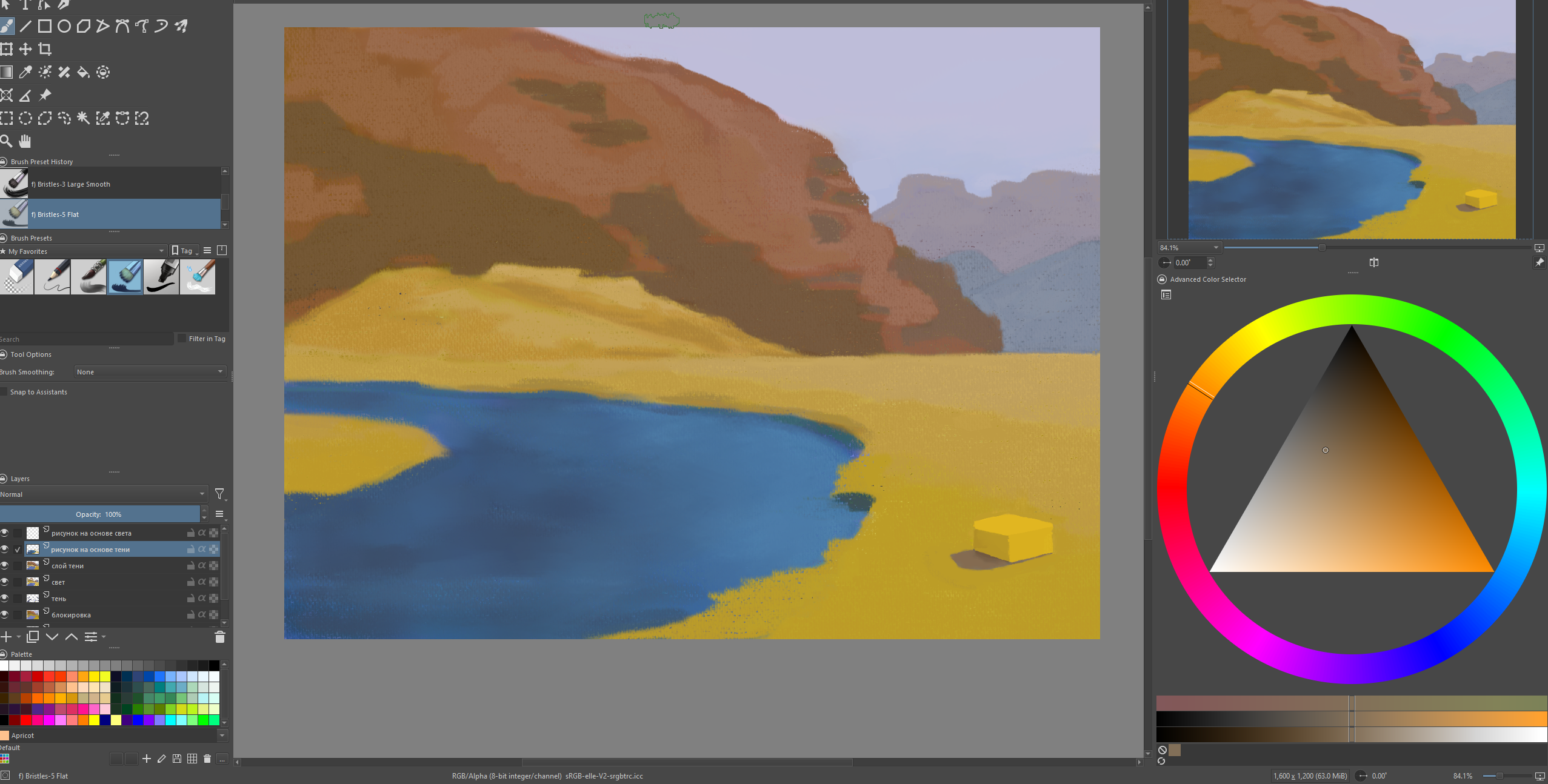1548x784 pixels.
Task: Choose the Gradient tool
Action: point(6,72)
